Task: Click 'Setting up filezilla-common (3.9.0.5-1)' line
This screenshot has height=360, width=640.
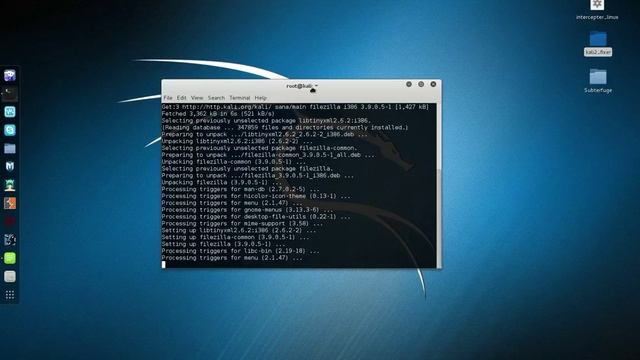Action: 235,237
